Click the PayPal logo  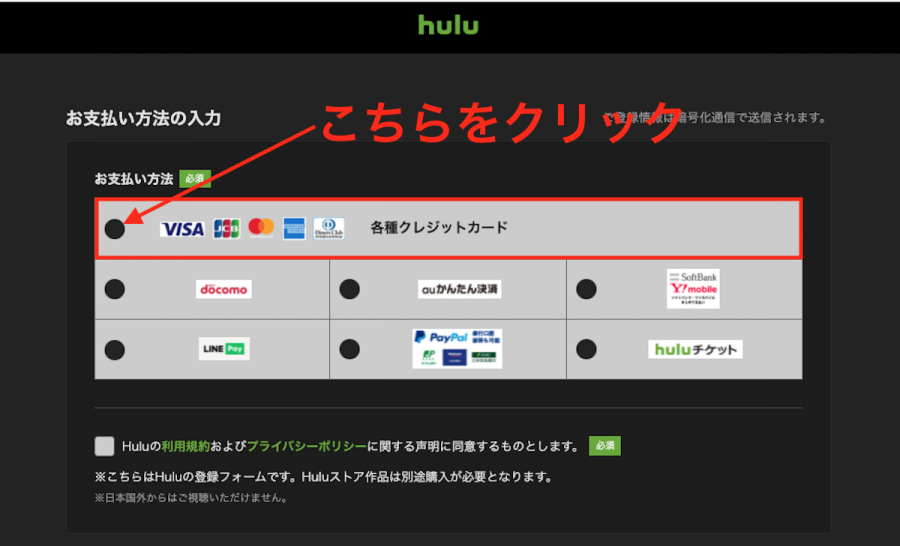click(x=457, y=348)
